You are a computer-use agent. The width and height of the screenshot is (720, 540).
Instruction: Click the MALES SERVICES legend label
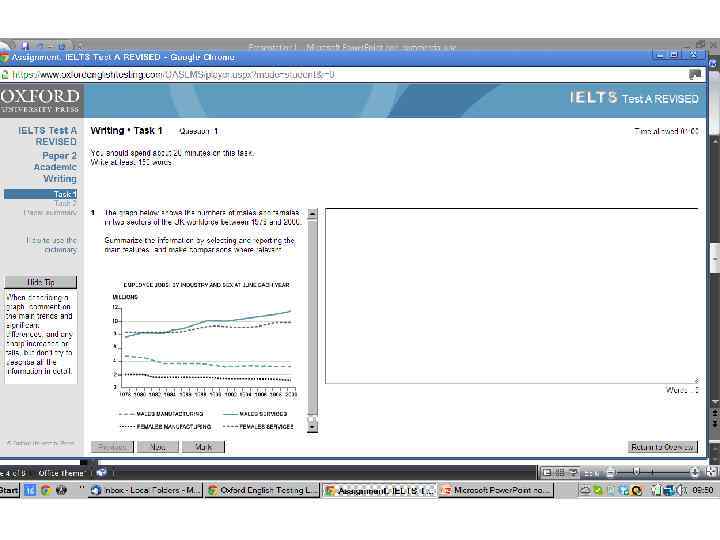click(263, 414)
